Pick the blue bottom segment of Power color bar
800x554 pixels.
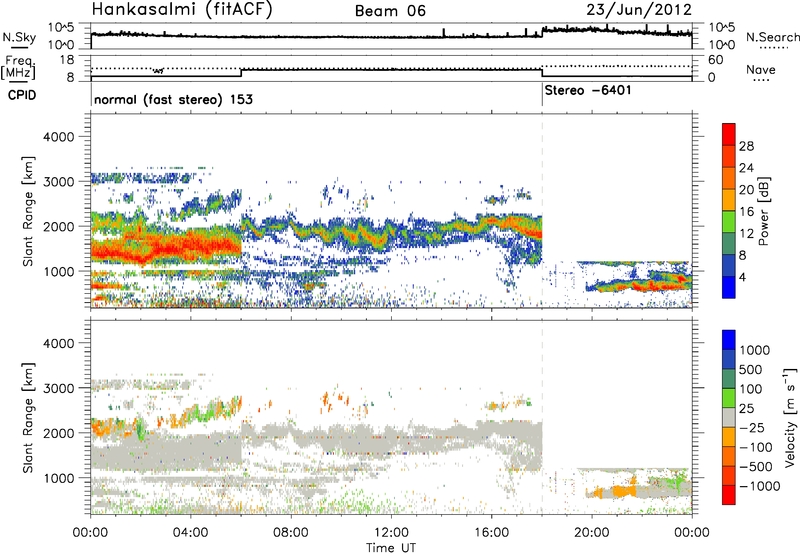click(729, 287)
